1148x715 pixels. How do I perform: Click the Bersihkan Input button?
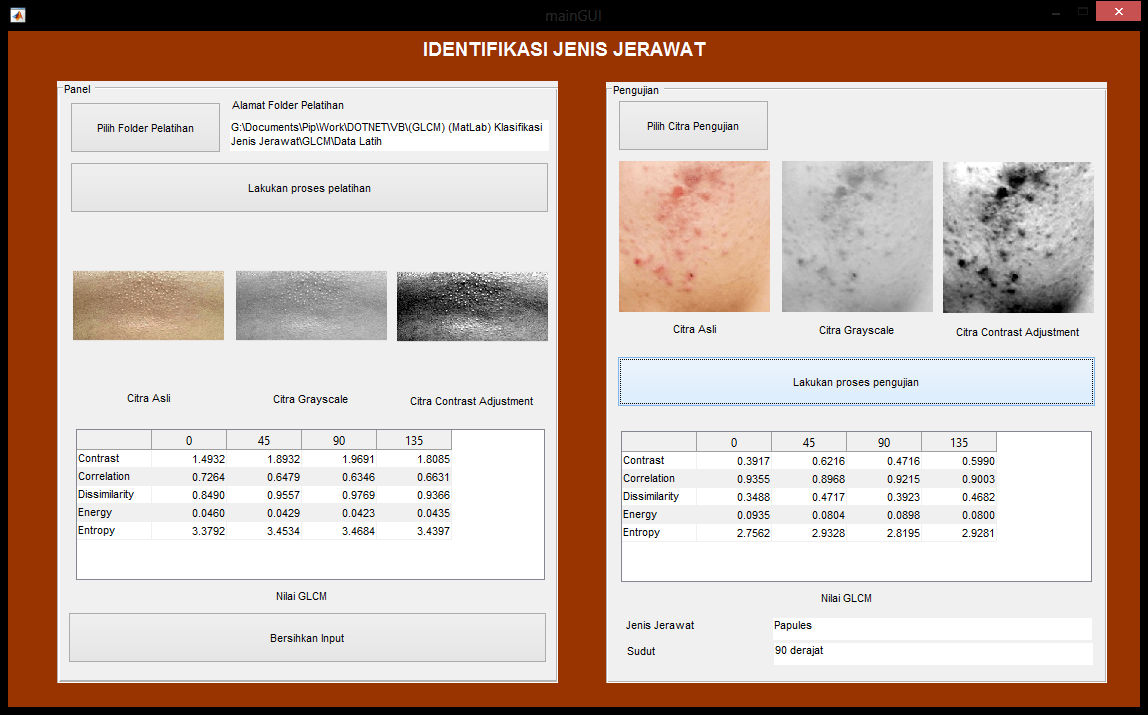coord(307,638)
